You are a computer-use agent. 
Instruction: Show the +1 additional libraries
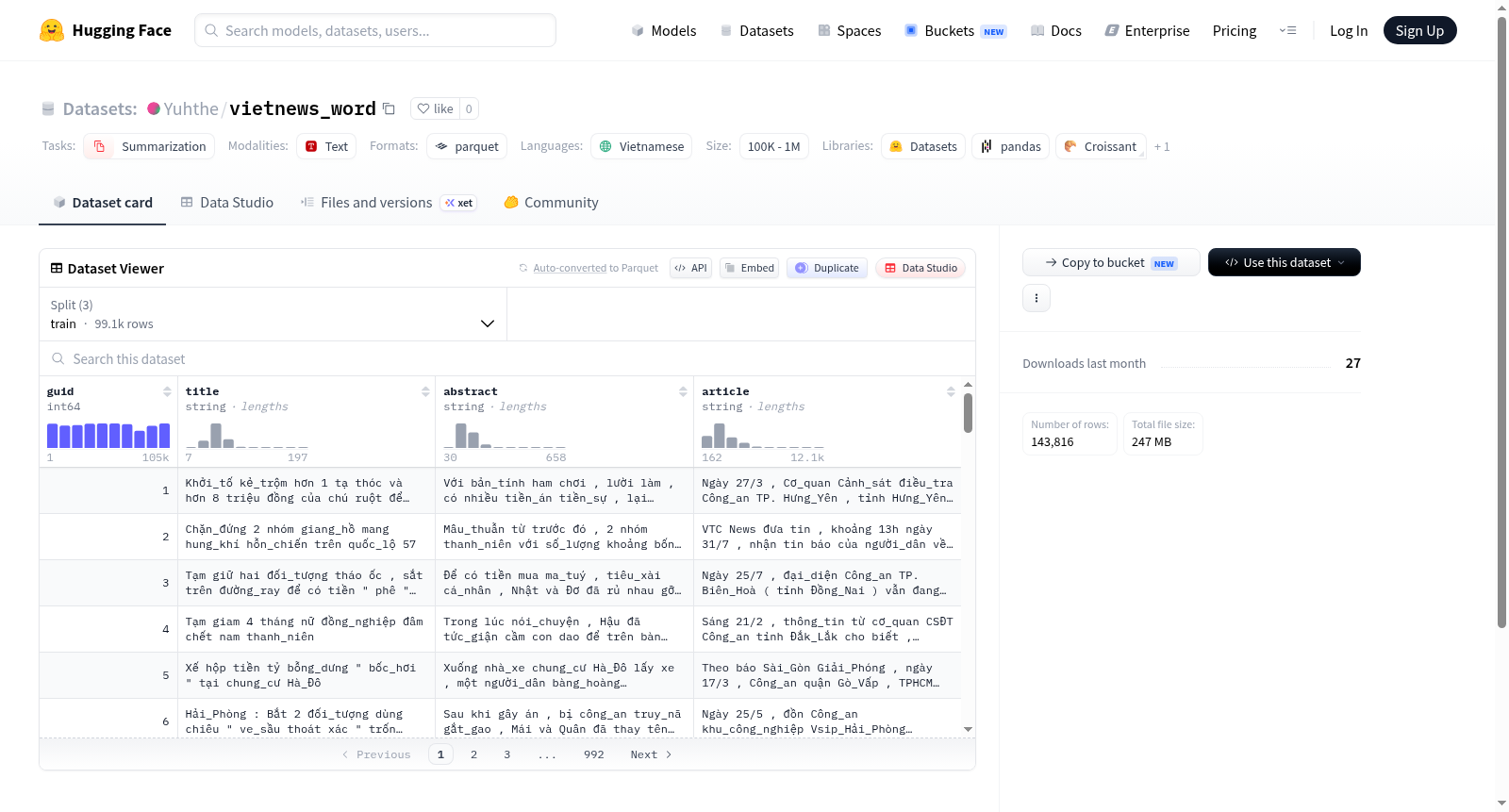1162,147
